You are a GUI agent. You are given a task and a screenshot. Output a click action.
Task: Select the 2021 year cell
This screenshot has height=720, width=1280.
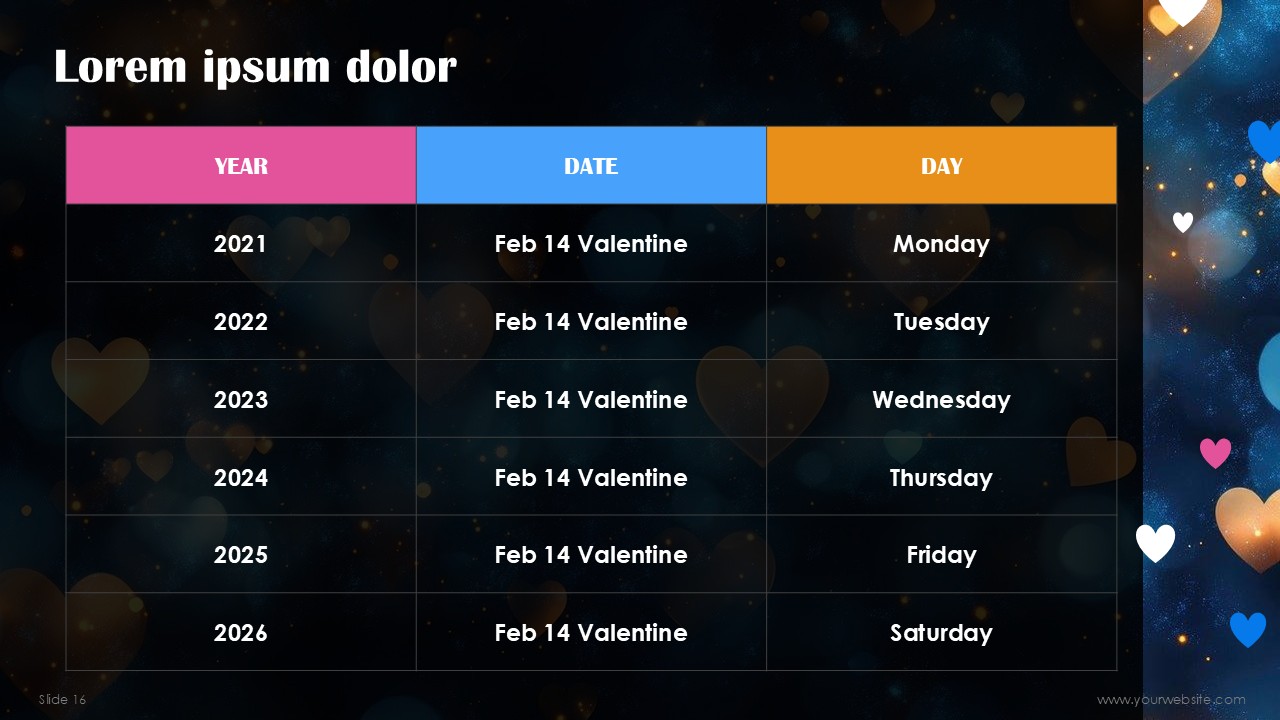[x=241, y=243]
